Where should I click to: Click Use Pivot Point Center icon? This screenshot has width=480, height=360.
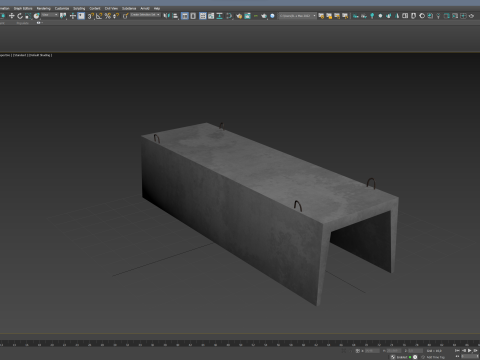(63, 16)
